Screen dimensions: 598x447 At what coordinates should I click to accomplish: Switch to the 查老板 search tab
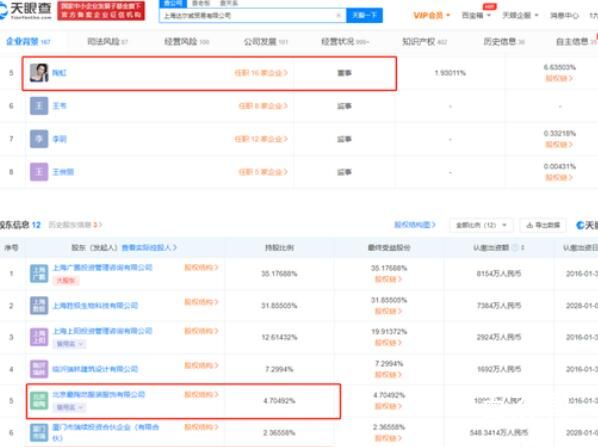coord(201,3)
